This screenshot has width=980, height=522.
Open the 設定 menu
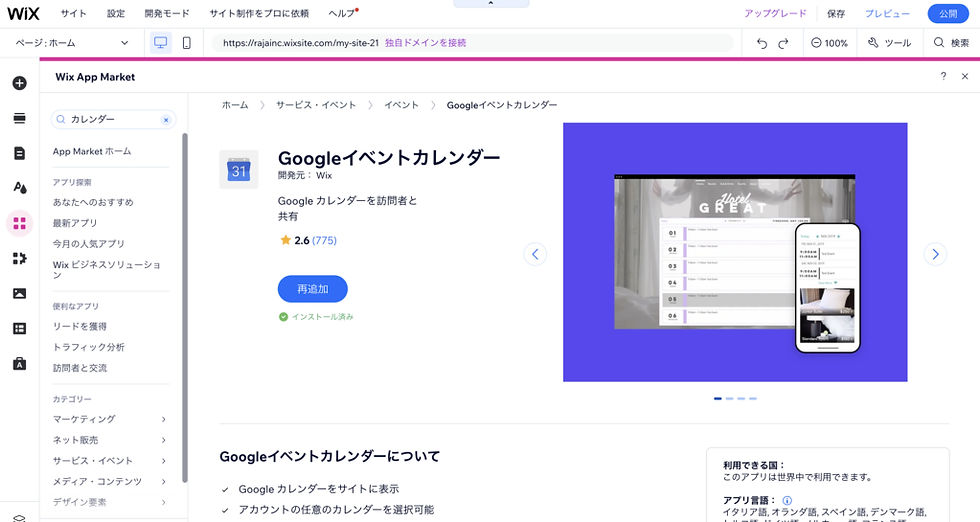click(x=116, y=13)
